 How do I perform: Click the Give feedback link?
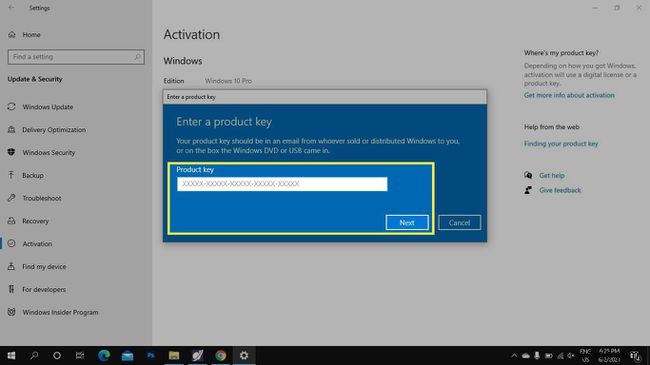(x=560, y=190)
